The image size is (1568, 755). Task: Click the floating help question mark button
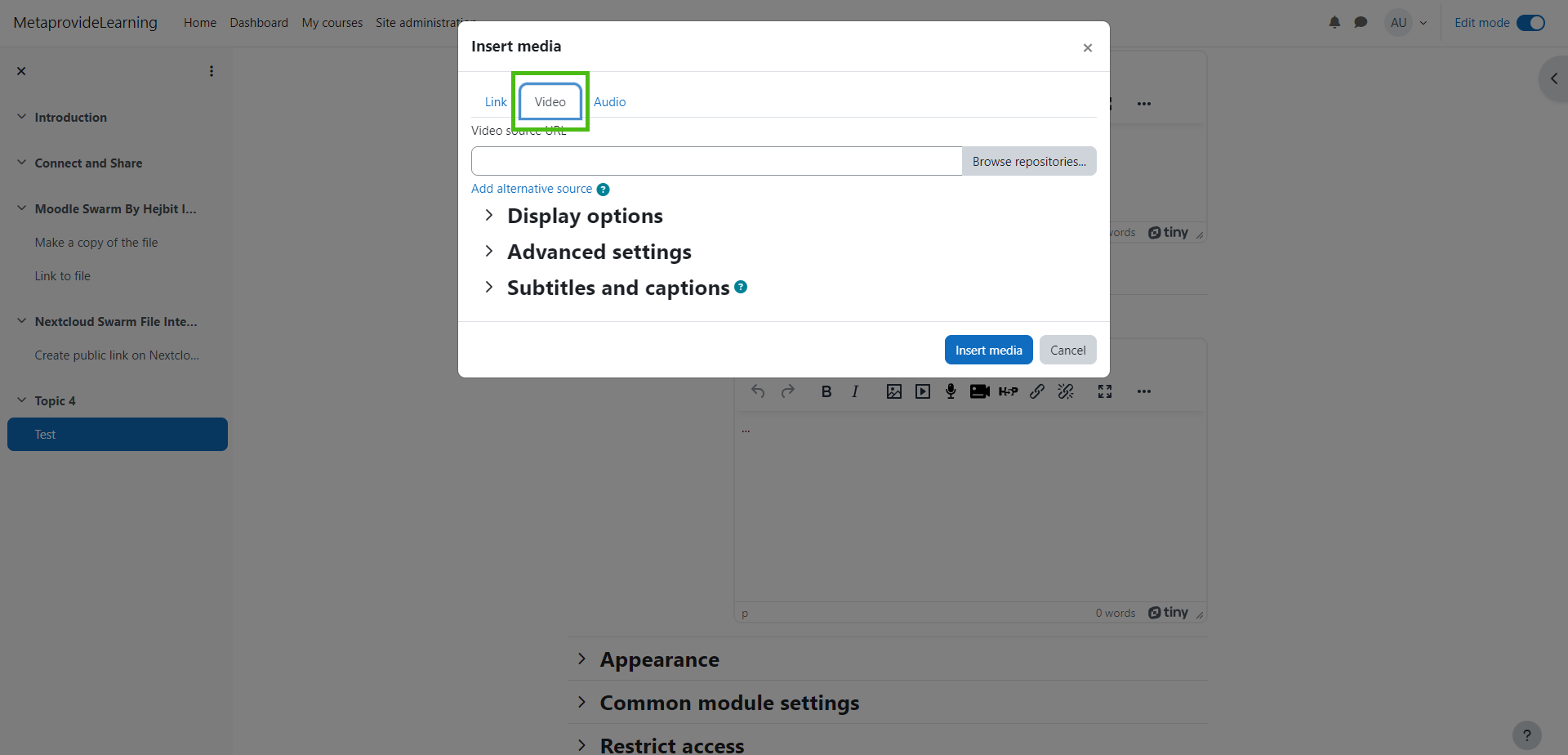[x=1526, y=735]
